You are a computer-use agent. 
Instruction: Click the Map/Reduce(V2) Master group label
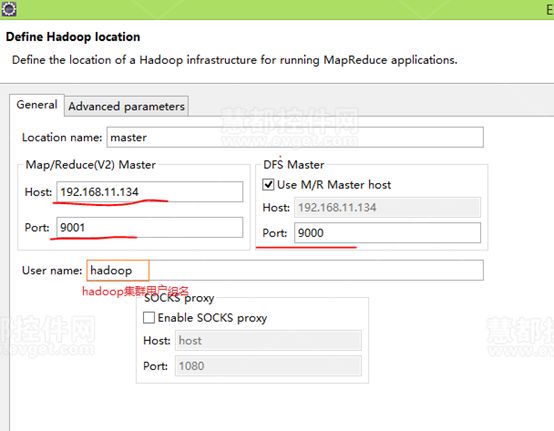(x=90, y=165)
